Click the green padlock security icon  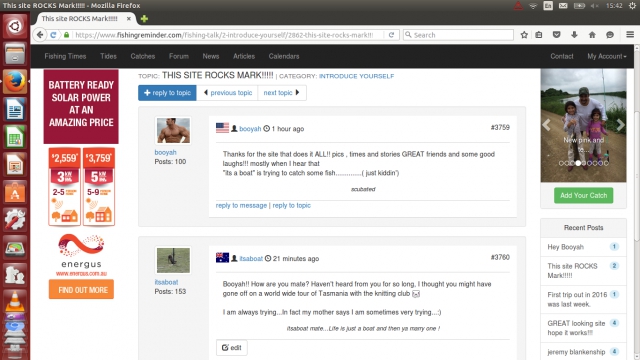(x=67, y=35)
